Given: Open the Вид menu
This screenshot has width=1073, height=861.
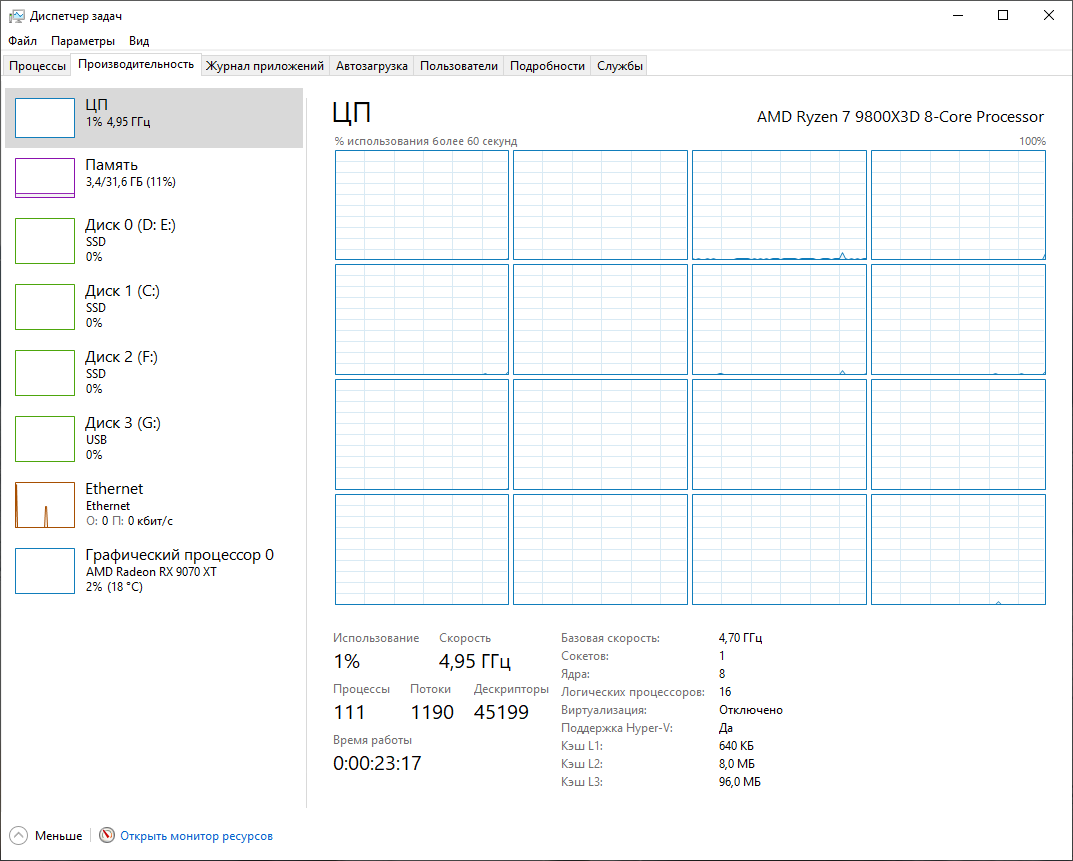Looking at the screenshot, I should (x=138, y=41).
